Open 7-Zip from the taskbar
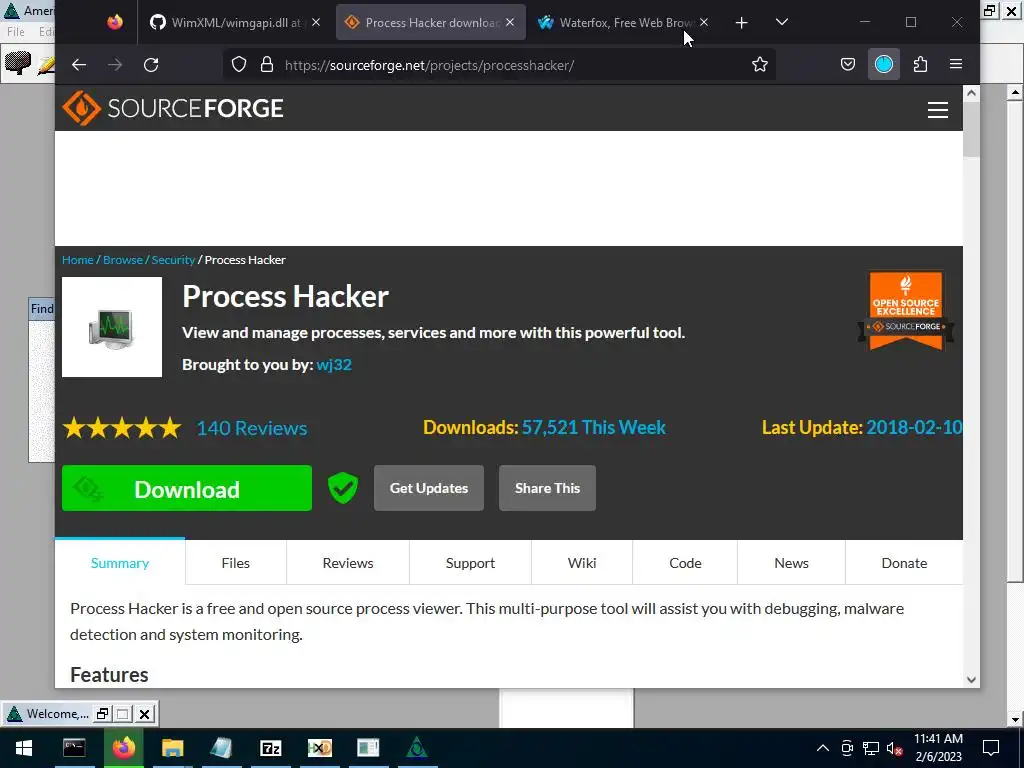This screenshot has height=768, width=1024. [270, 748]
